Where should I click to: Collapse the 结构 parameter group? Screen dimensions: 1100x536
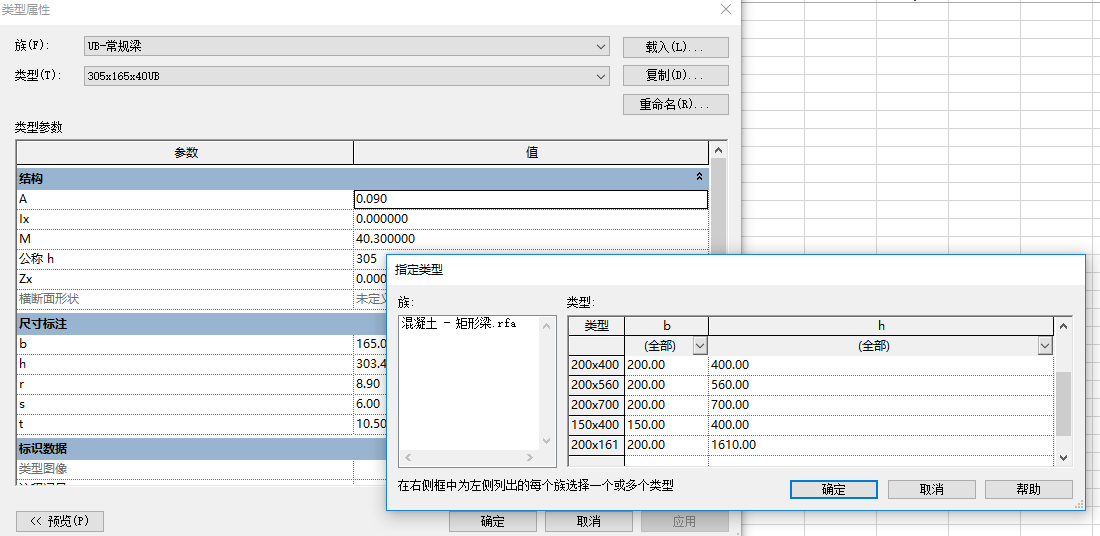point(699,177)
